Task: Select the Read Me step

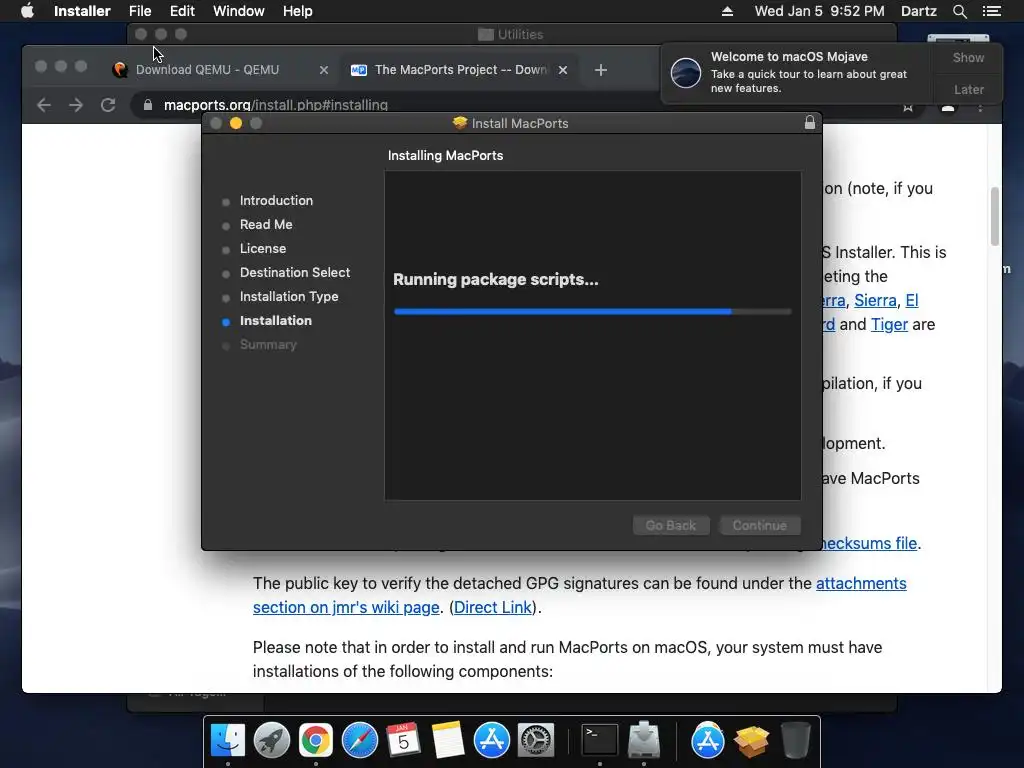Action: [265, 225]
